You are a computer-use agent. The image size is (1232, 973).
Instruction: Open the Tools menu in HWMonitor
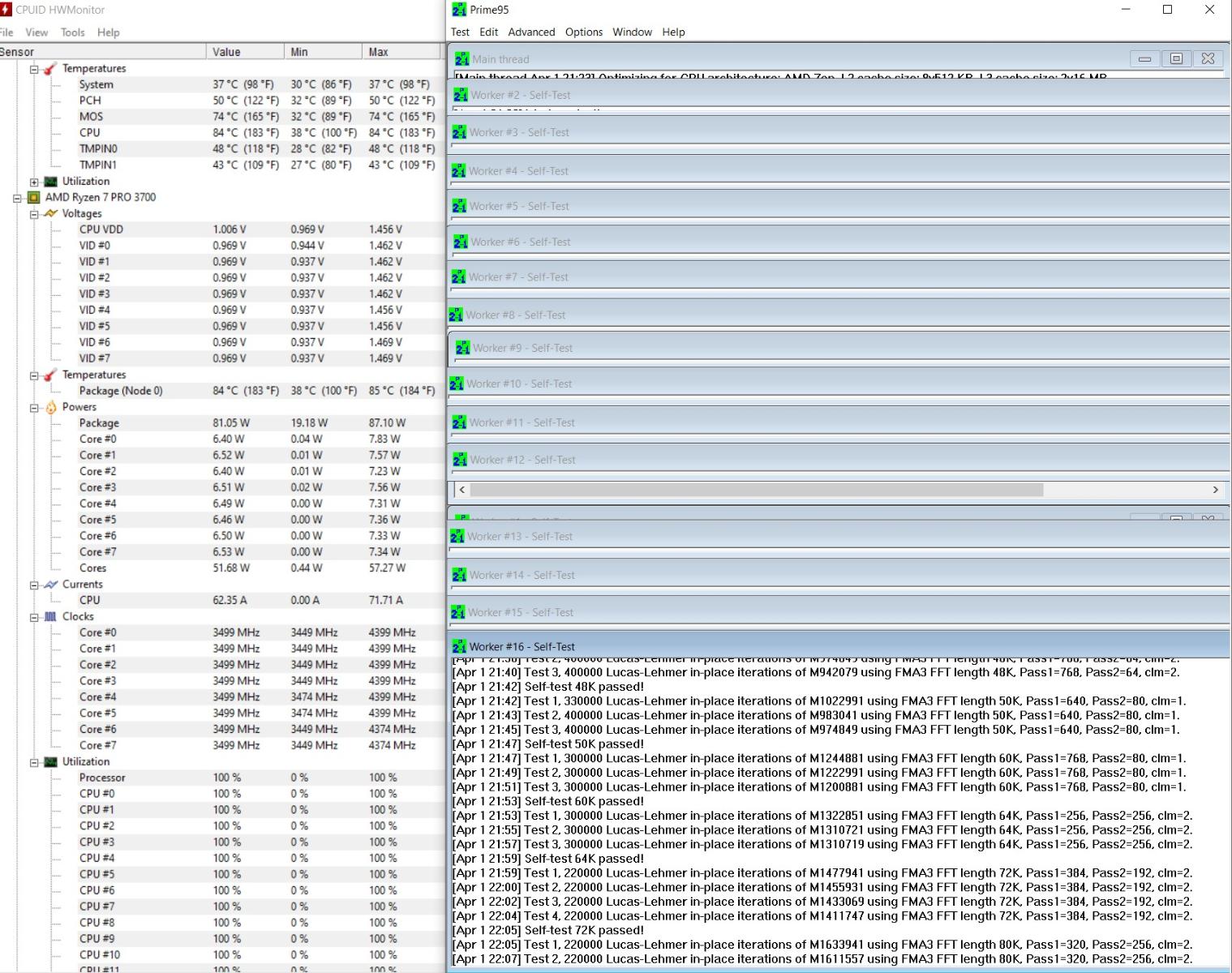click(x=72, y=32)
